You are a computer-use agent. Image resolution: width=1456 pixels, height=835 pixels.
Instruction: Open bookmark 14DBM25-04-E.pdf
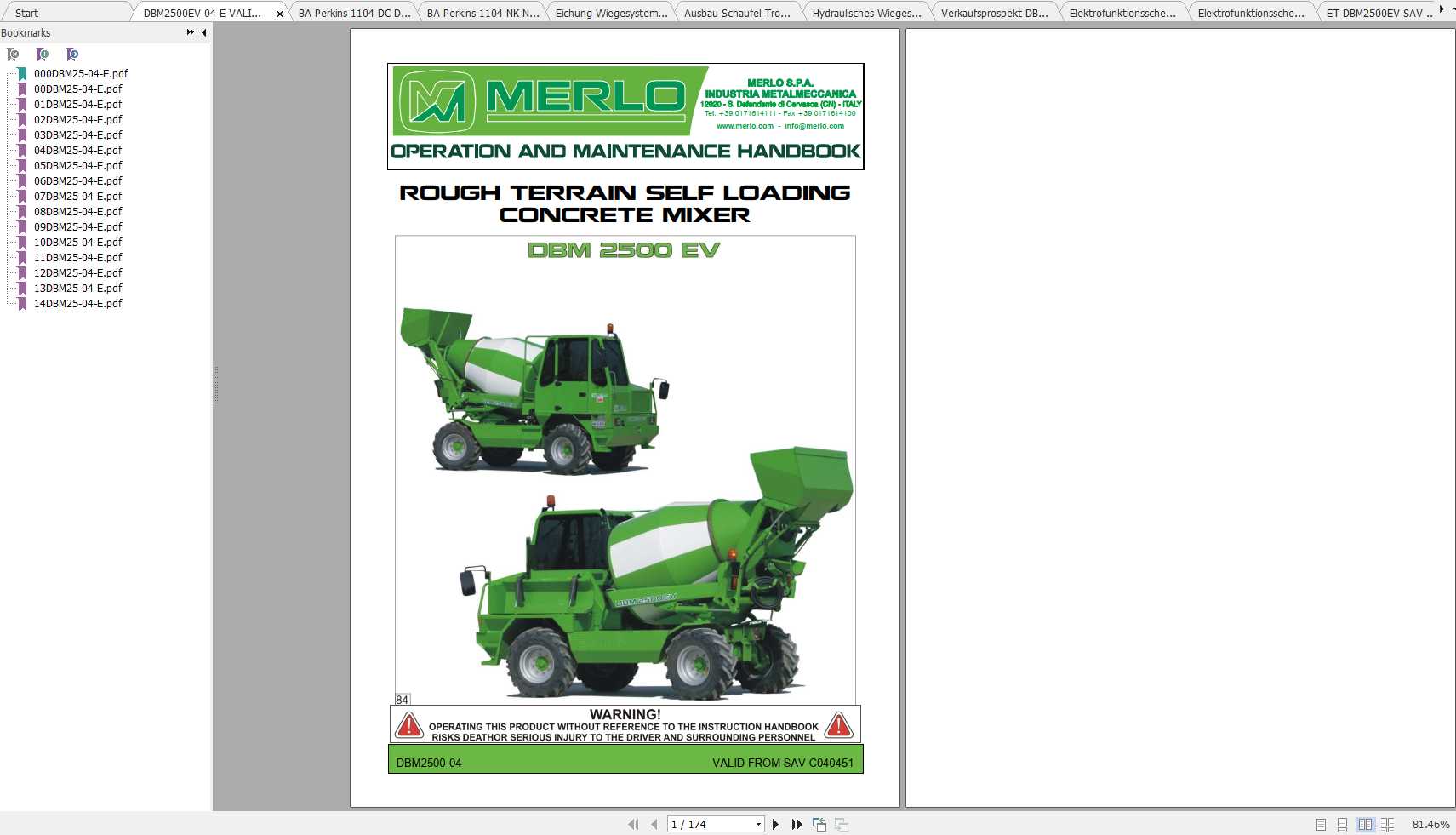pos(78,303)
